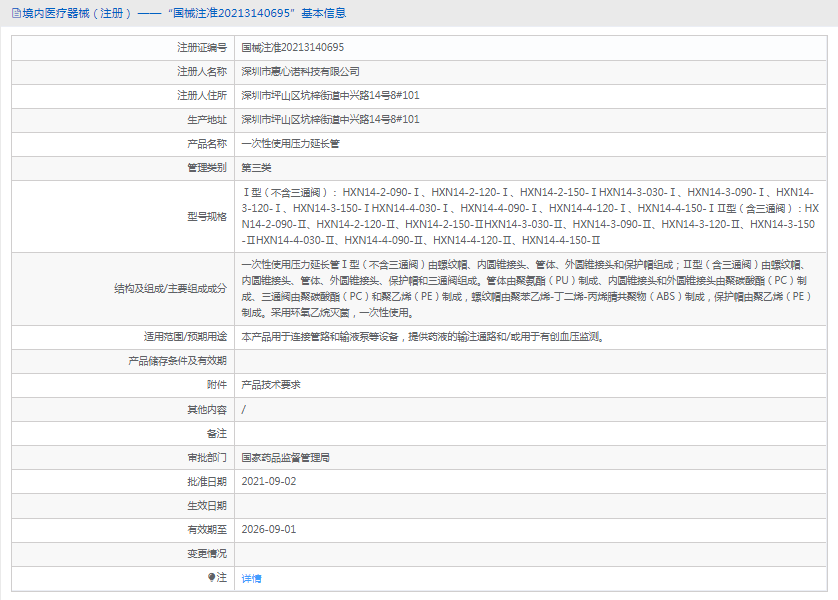The image size is (838, 600).
Task: Click the 结构及组成/主要组成成分 label
Action: point(170,289)
